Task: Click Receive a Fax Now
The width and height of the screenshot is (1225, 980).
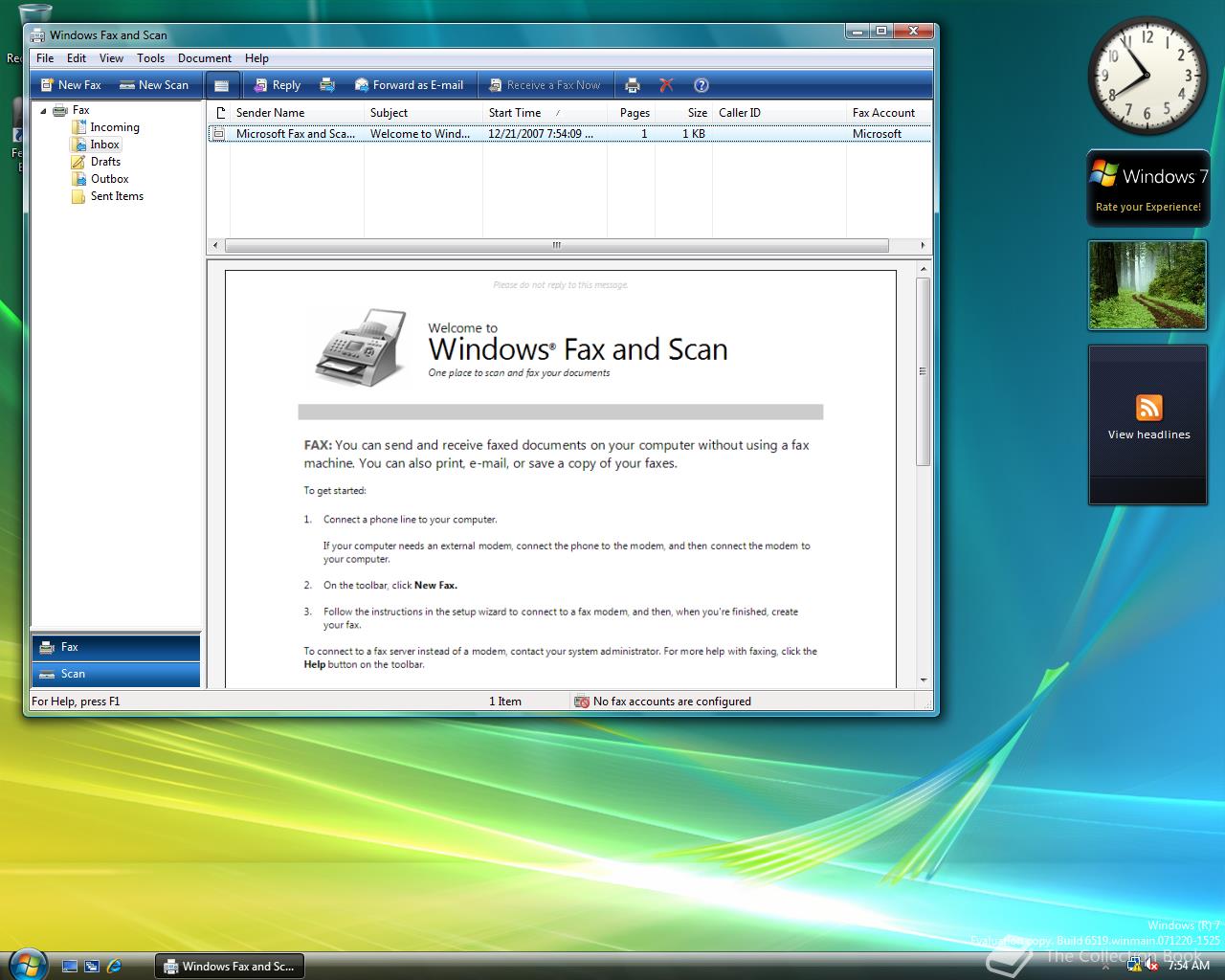Action: (545, 85)
